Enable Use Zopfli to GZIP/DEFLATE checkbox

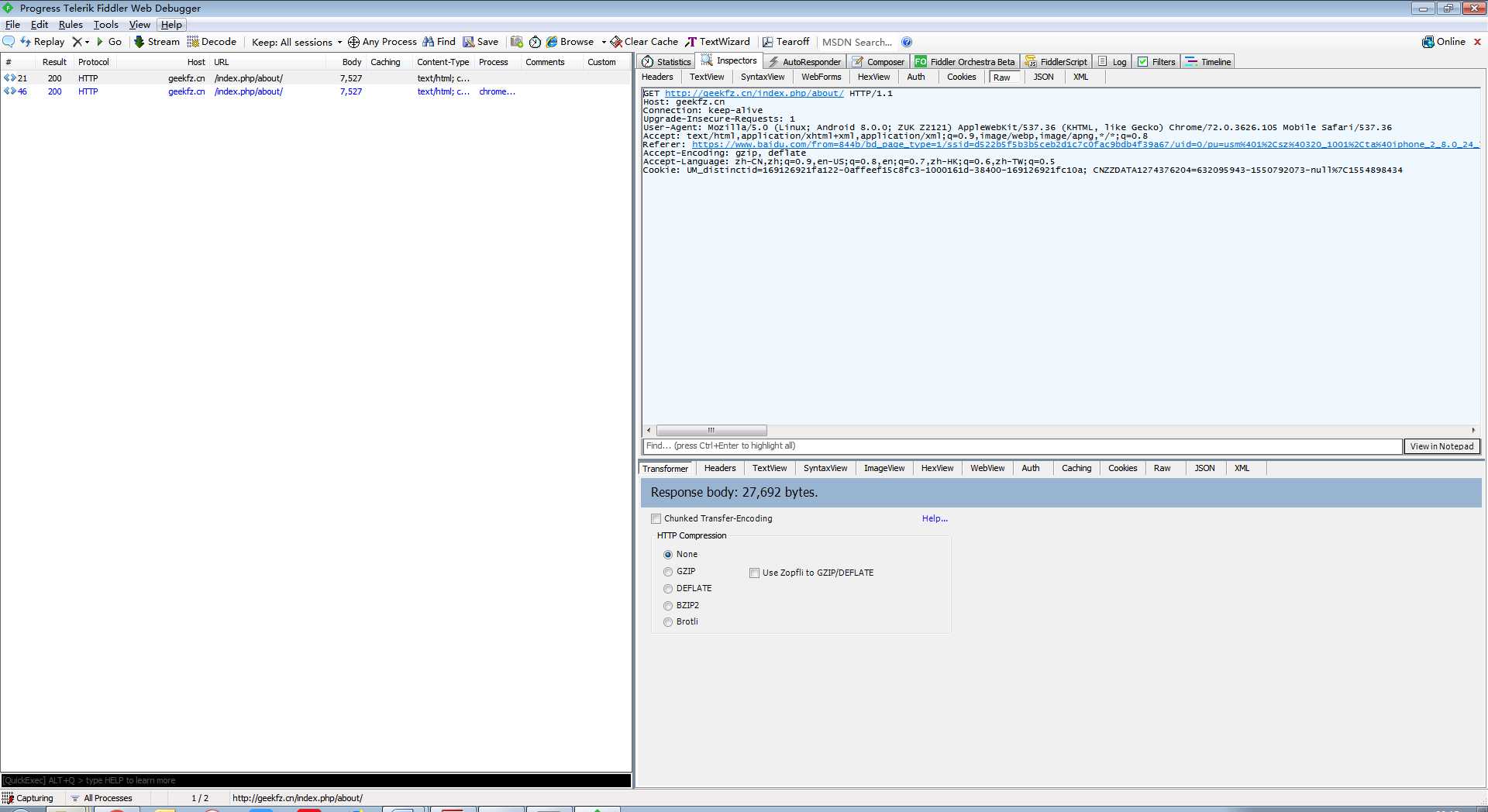point(754,573)
